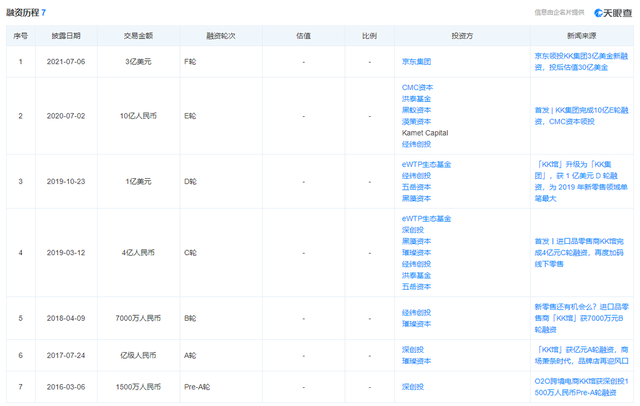
Task: Click the 融资历程 section title
Action: (x=22, y=13)
